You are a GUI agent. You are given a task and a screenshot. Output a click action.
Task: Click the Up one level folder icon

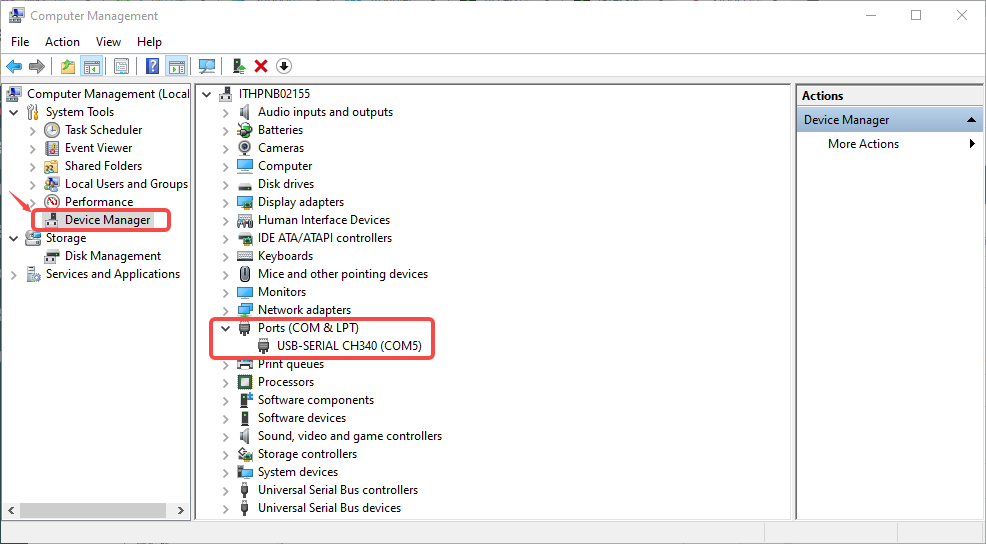(x=67, y=66)
